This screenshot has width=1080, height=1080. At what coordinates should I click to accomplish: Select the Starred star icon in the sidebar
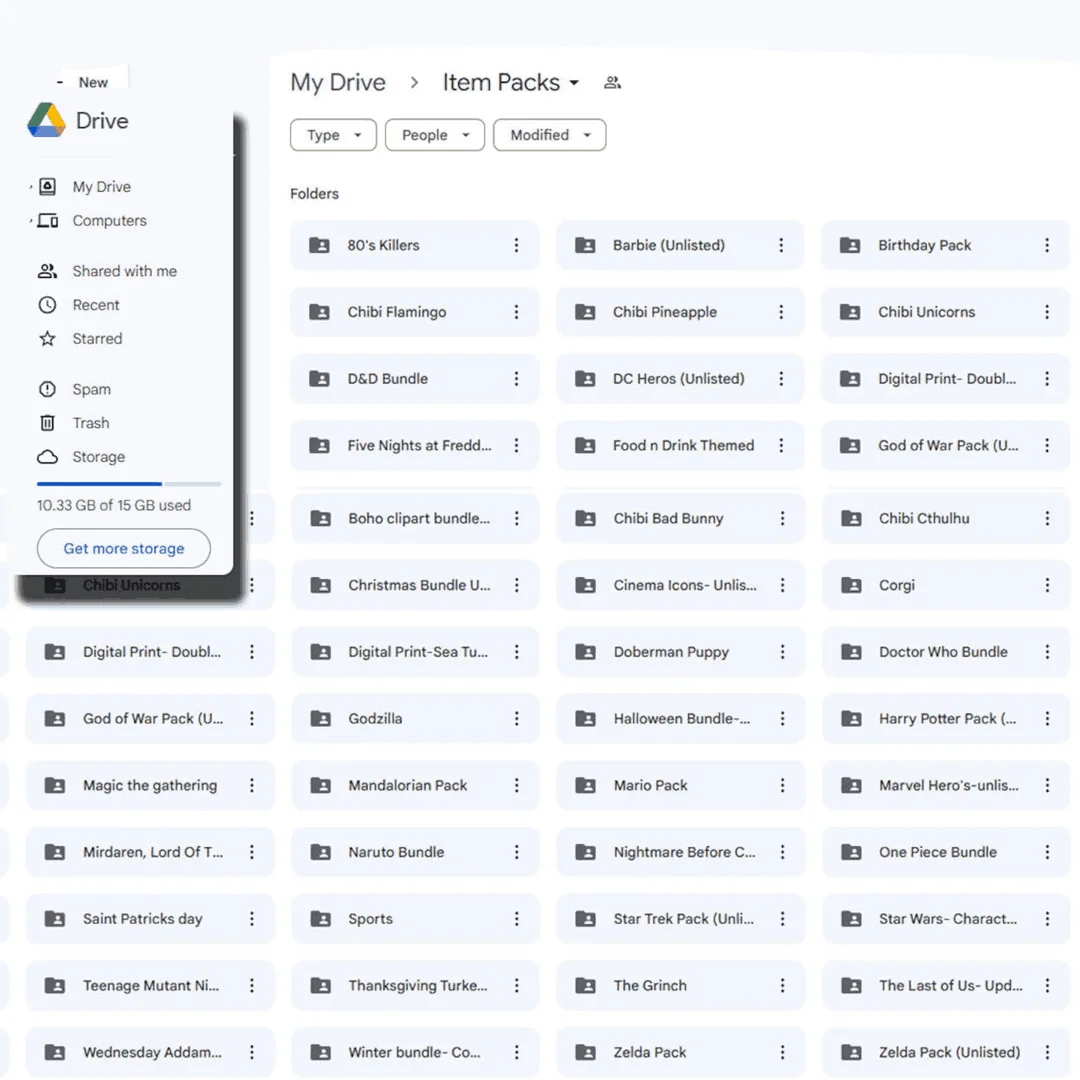47,339
